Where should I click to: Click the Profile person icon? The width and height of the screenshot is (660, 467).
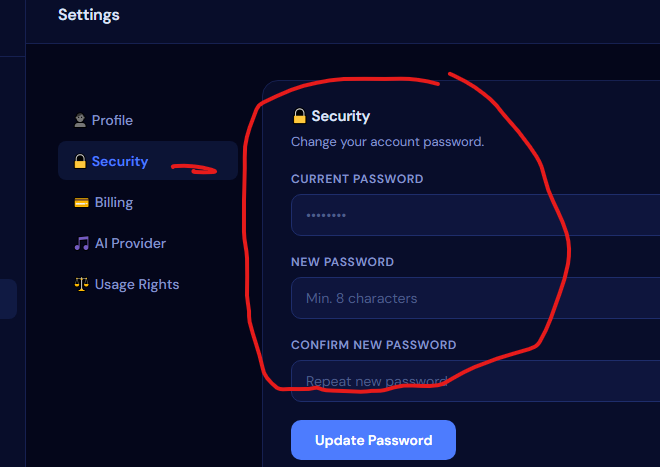80,120
